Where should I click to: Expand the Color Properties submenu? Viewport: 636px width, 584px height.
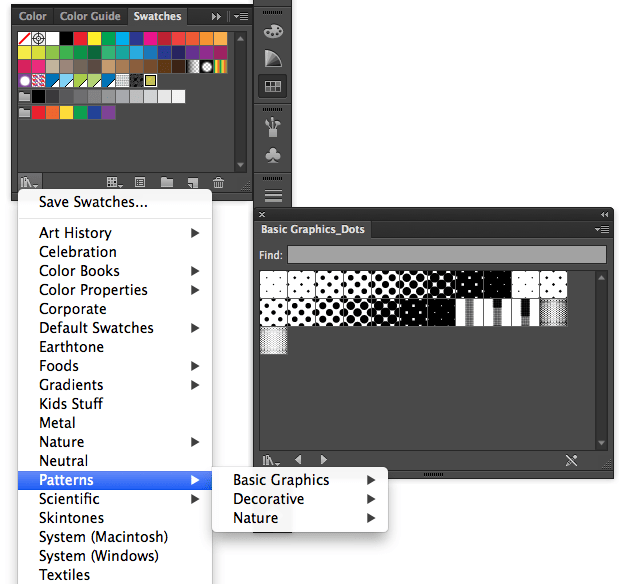[115, 290]
